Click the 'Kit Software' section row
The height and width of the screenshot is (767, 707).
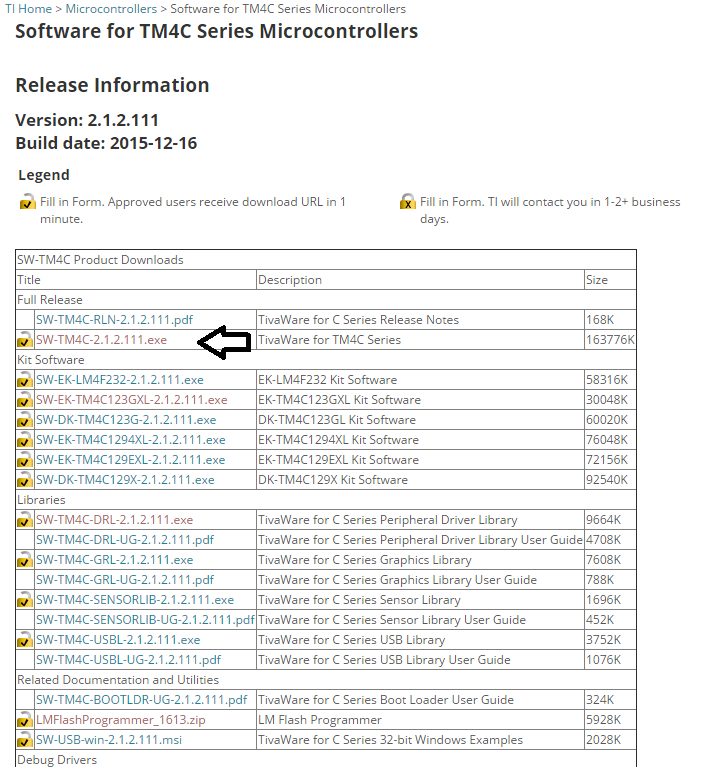[x=326, y=360]
